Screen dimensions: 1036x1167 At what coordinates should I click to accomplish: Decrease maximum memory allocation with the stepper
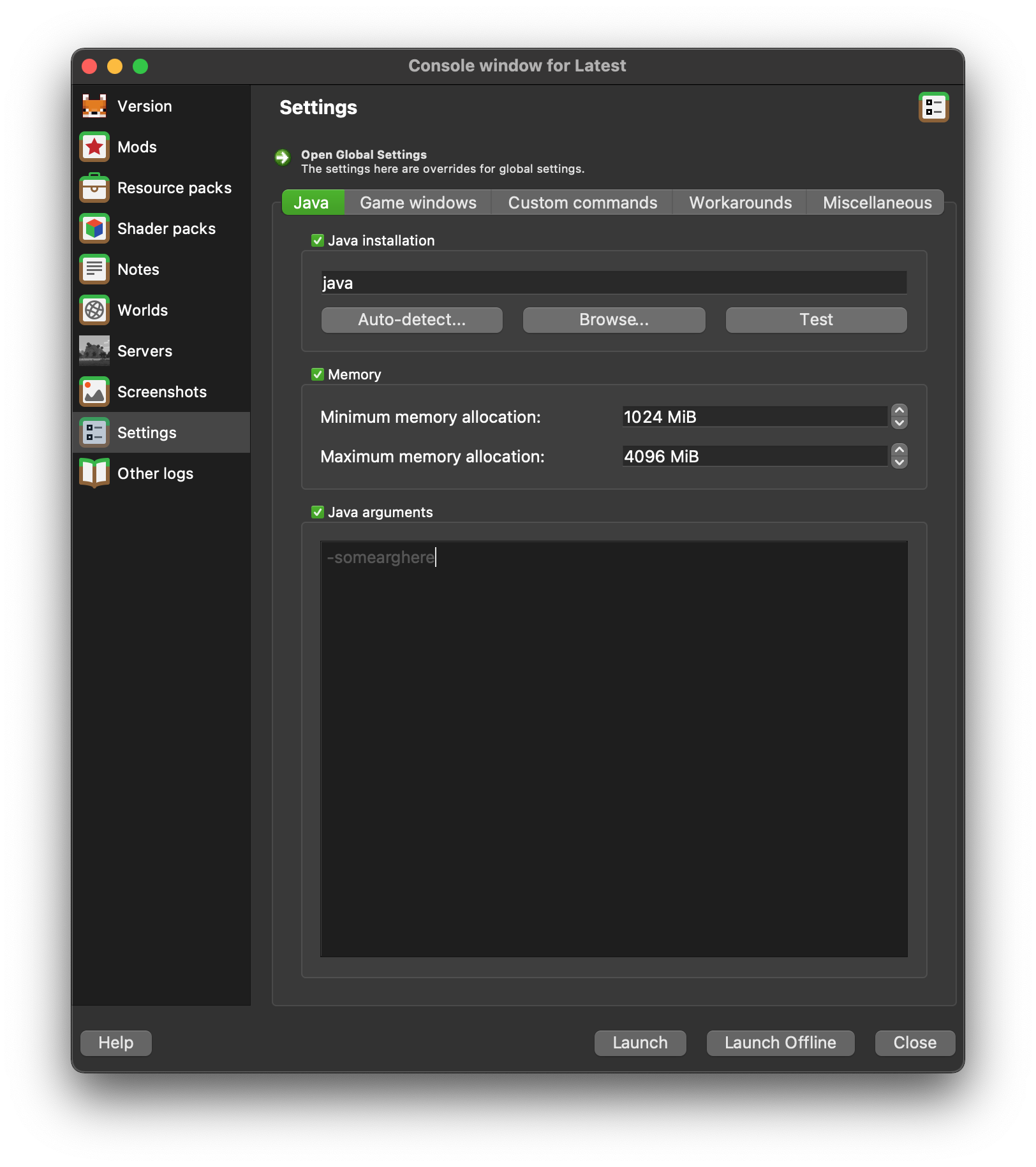pyautogui.click(x=899, y=461)
